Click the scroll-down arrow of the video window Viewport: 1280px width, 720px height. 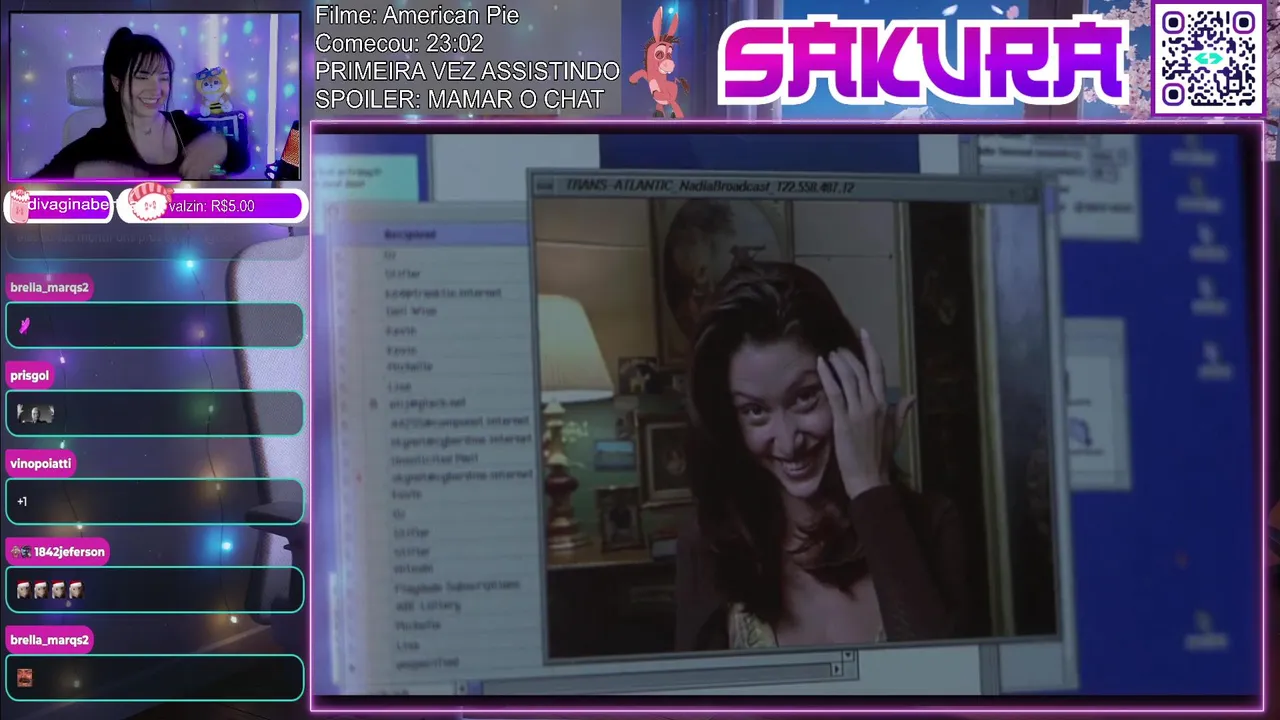click(x=848, y=656)
